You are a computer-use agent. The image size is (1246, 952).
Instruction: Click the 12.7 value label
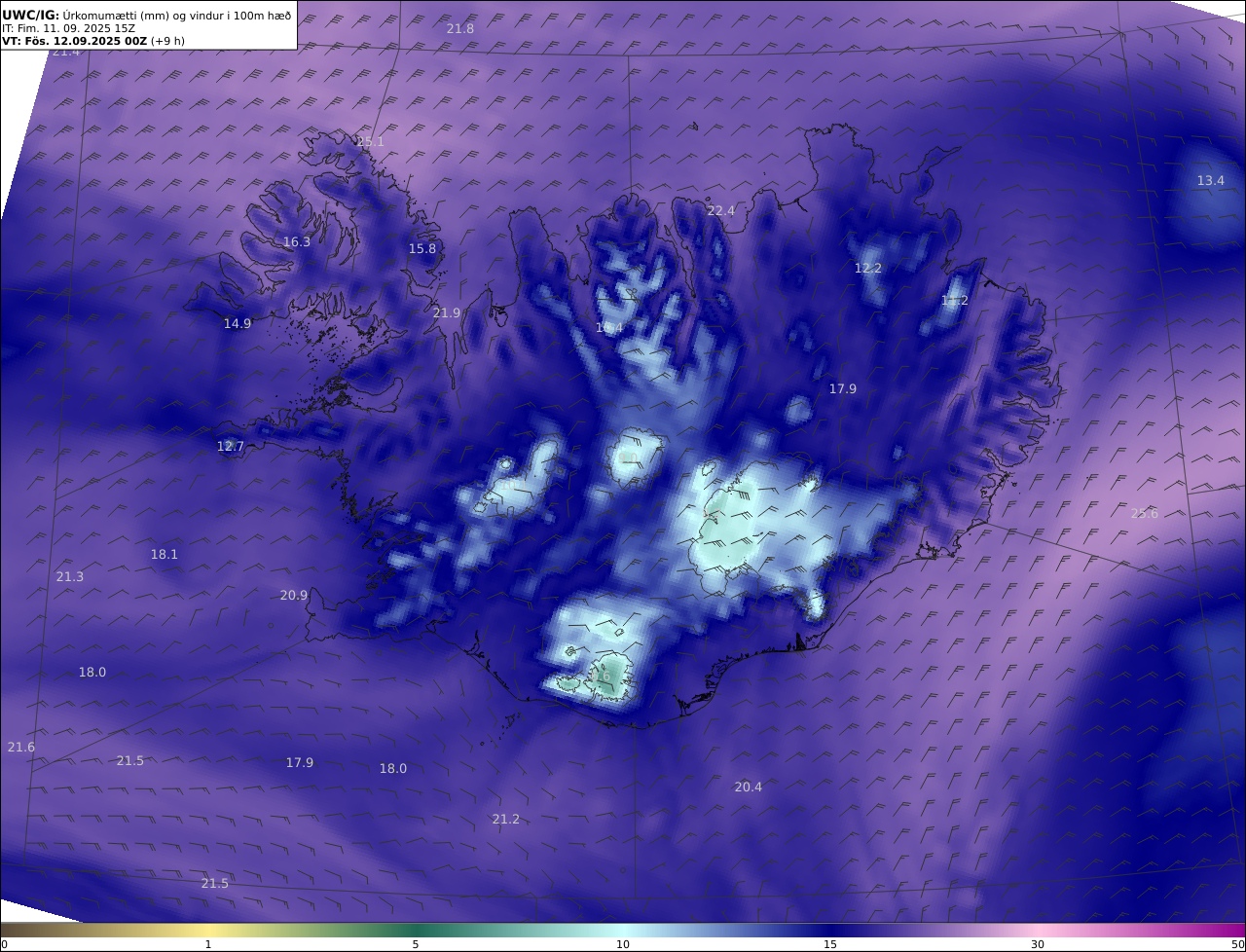coord(231,446)
